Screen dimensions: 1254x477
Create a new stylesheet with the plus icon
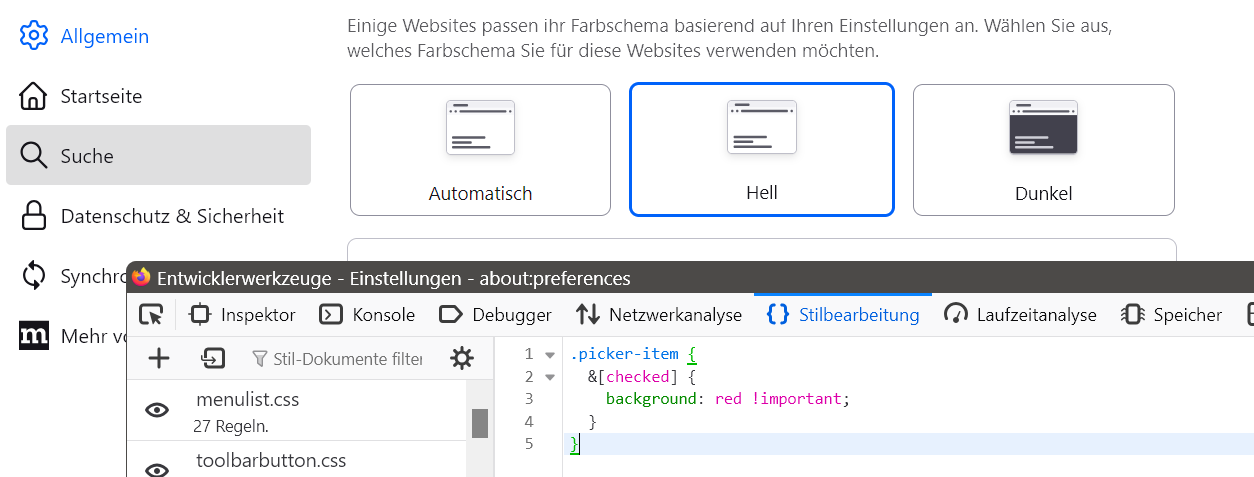[x=159, y=358]
